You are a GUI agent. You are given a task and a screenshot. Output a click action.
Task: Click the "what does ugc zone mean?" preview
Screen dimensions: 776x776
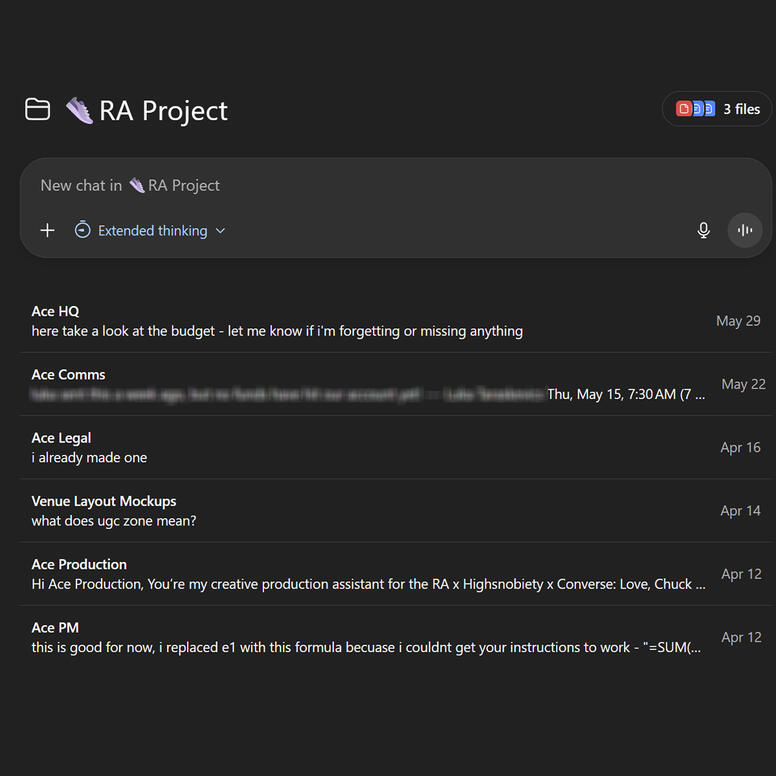tap(114, 521)
